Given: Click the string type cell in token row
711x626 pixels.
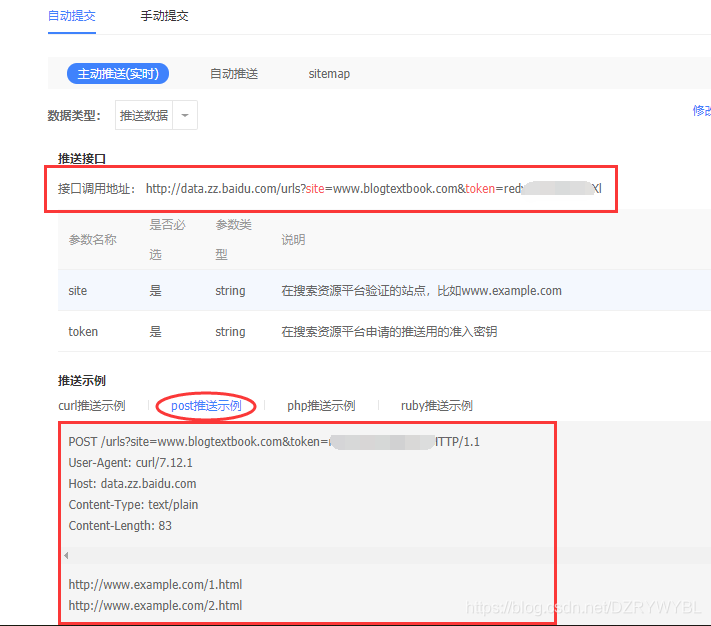Looking at the screenshot, I should tap(230, 331).
